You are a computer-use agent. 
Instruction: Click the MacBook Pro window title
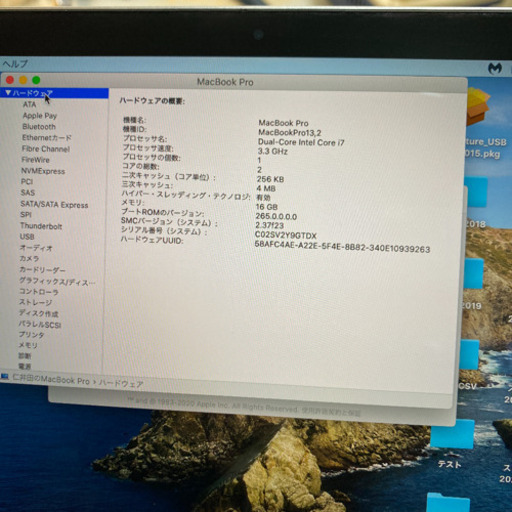225,82
